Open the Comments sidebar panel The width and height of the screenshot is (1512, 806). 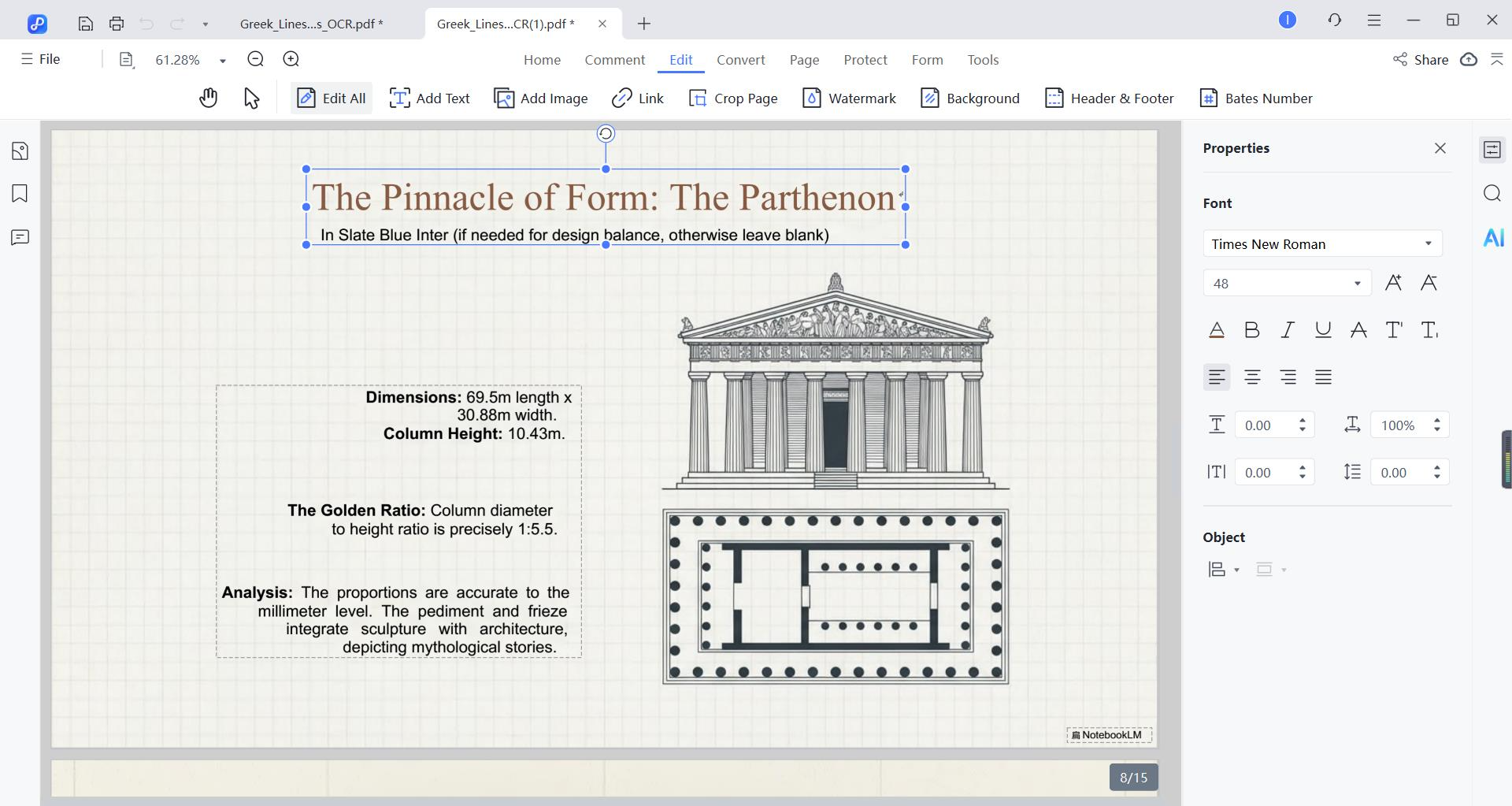20,237
